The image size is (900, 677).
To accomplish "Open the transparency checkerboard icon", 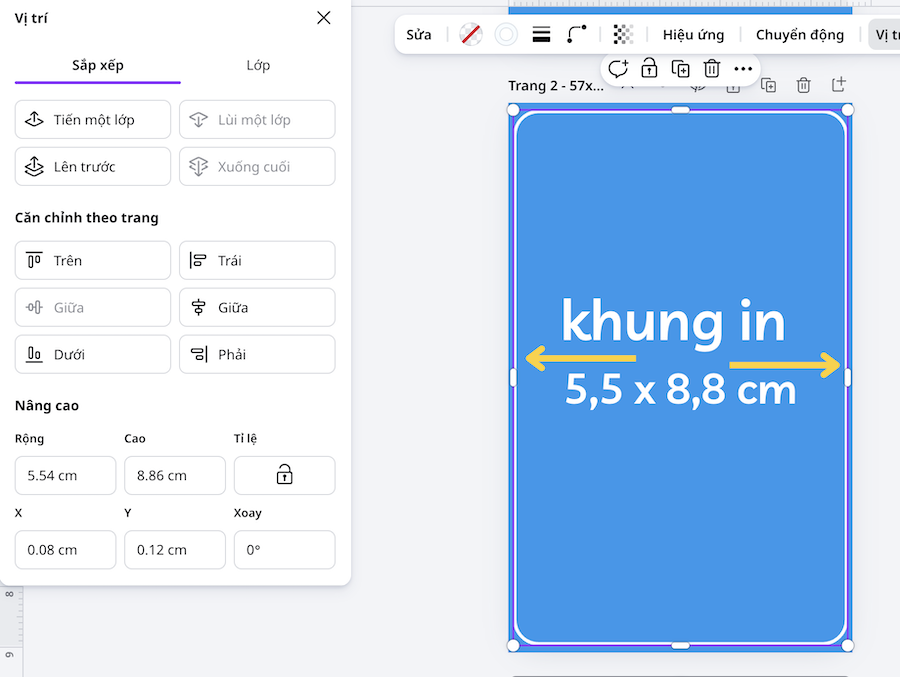I will pyautogui.click(x=623, y=35).
